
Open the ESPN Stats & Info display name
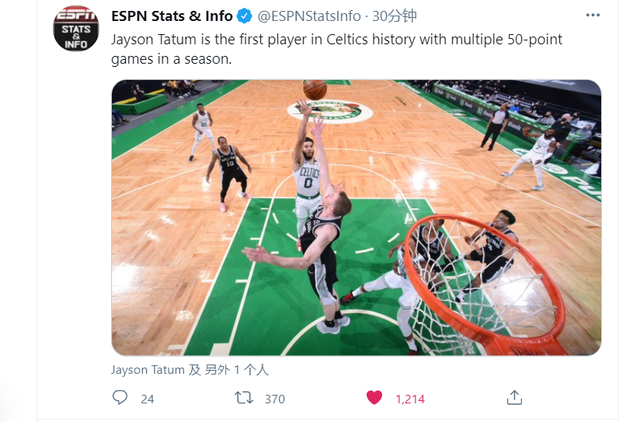(x=172, y=16)
